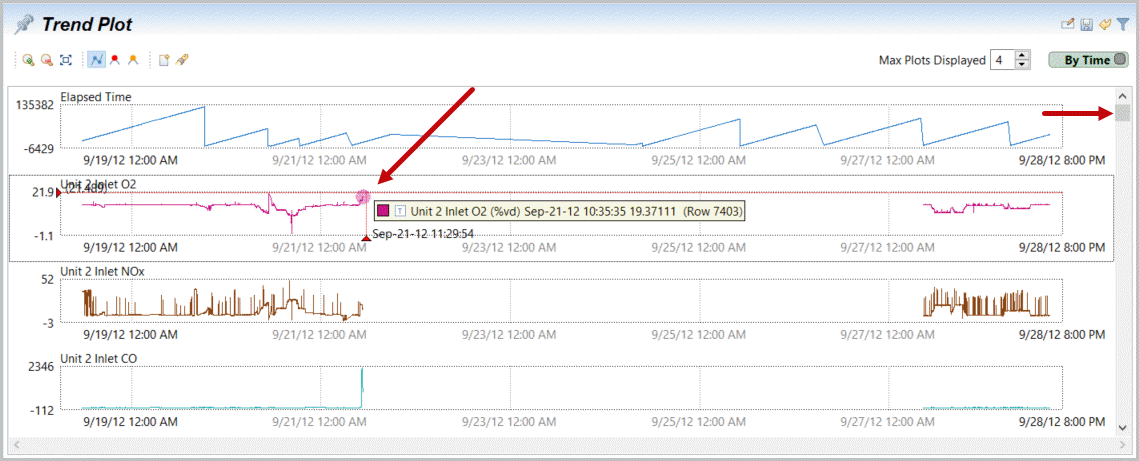Select the orange marker pin tool

point(133,60)
